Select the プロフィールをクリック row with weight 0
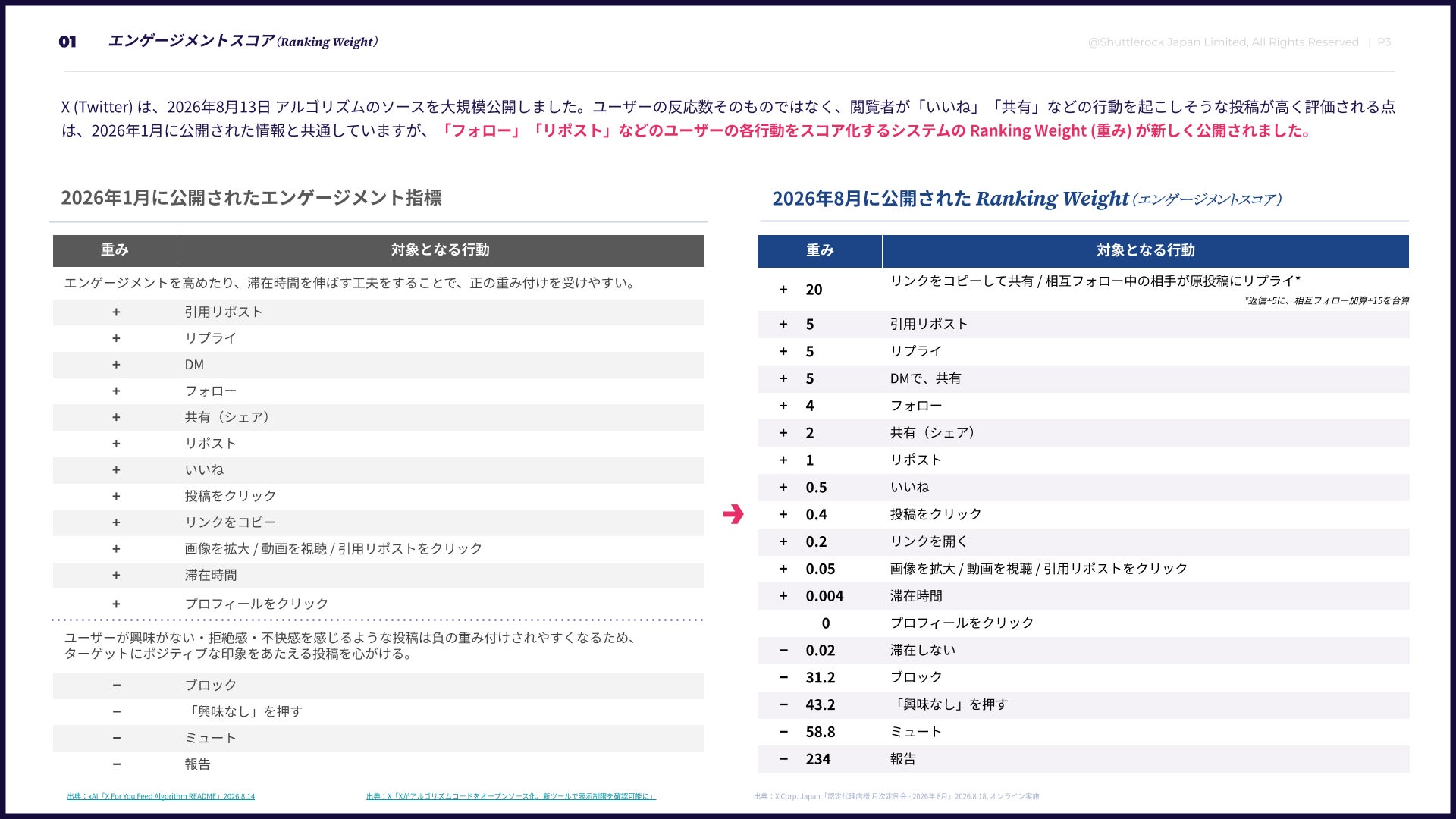Screen dimensions: 1456x819 click(1084, 623)
